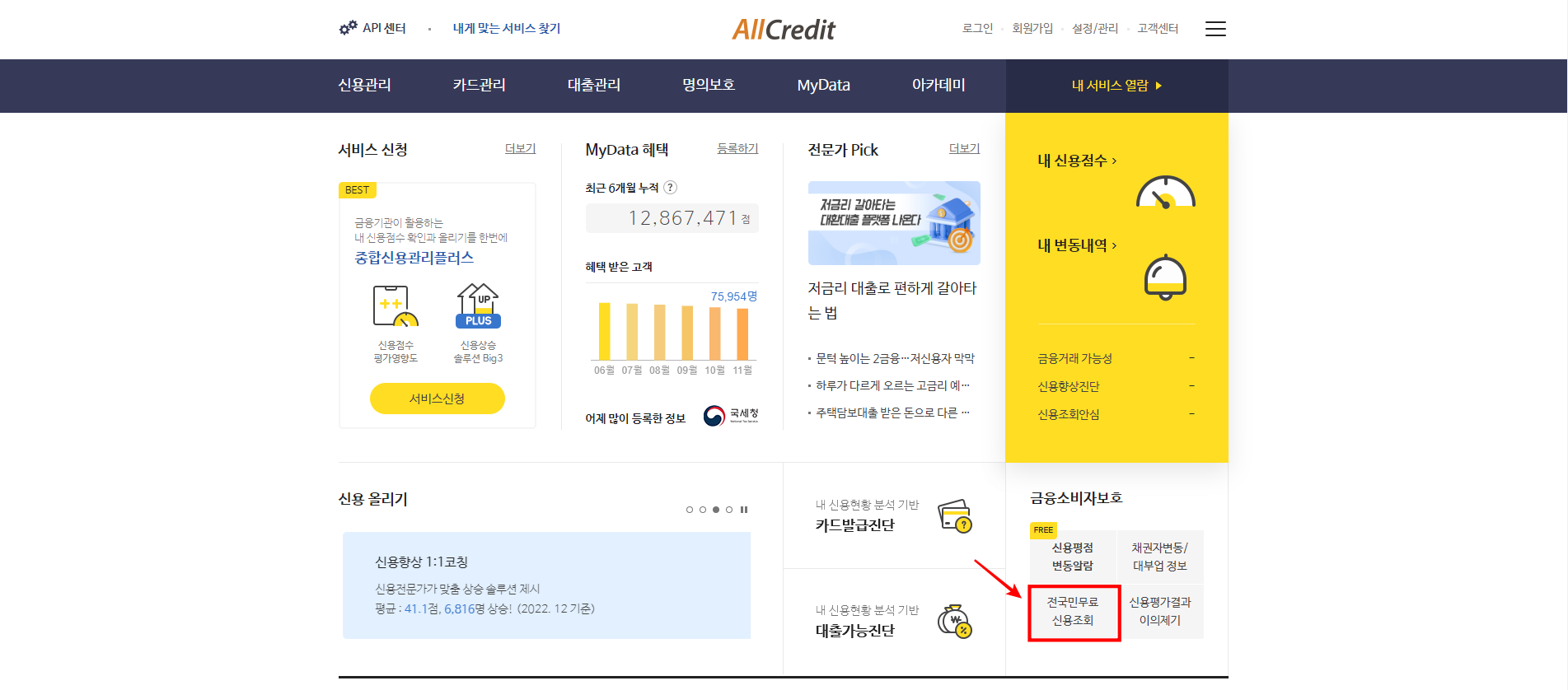
Task: Click the 대출가능진단 money bag icon
Action: point(956,621)
